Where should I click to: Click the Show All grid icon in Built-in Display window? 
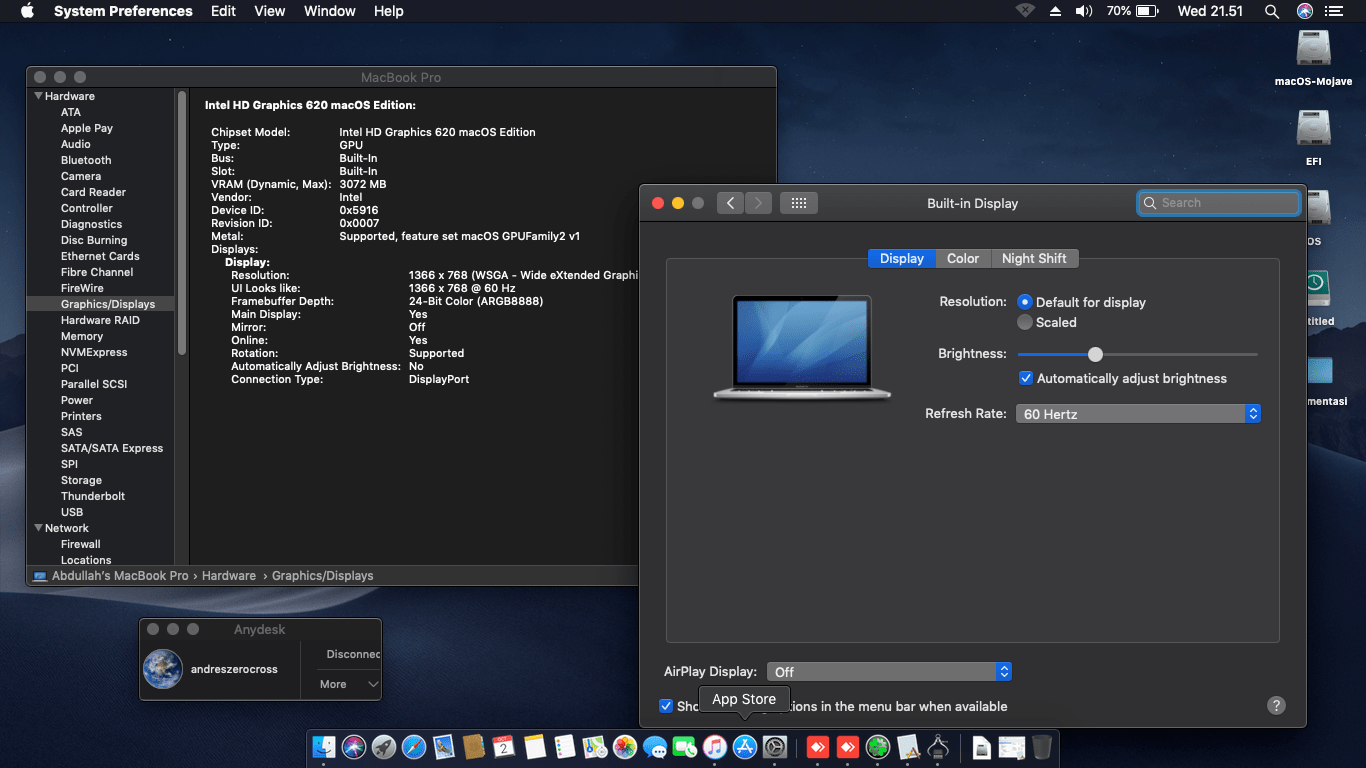click(798, 202)
